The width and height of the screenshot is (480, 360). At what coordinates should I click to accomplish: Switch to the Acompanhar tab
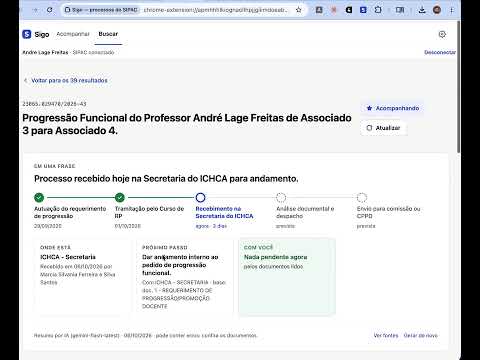[73, 34]
